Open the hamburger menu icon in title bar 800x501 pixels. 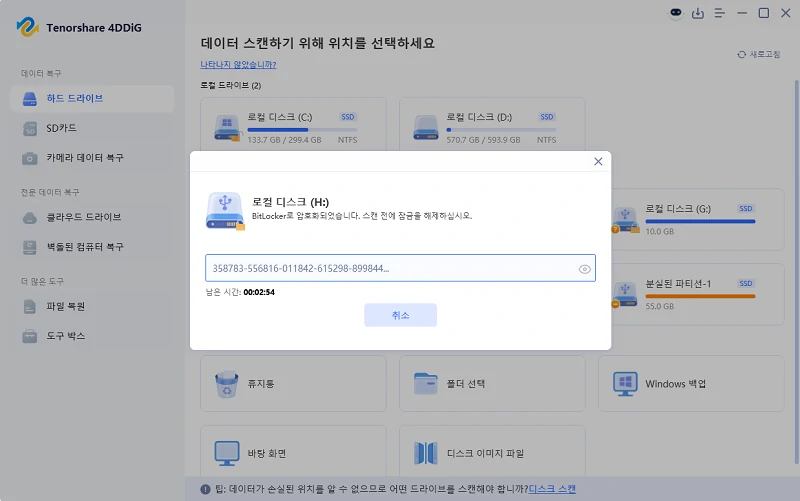tap(719, 13)
